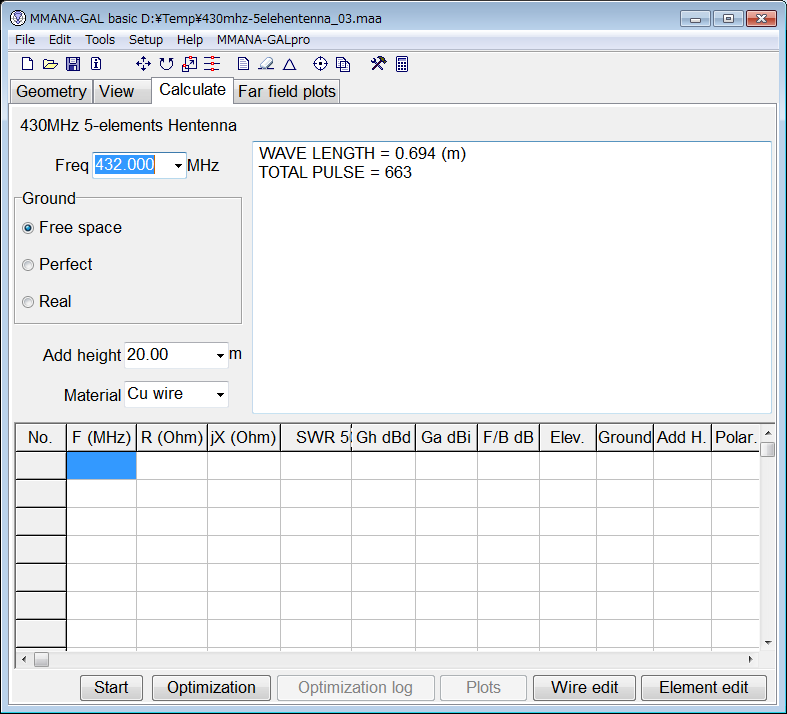The width and height of the screenshot is (787, 714).
Task: Click the Scale/resize tool icon
Action: (x=189, y=64)
